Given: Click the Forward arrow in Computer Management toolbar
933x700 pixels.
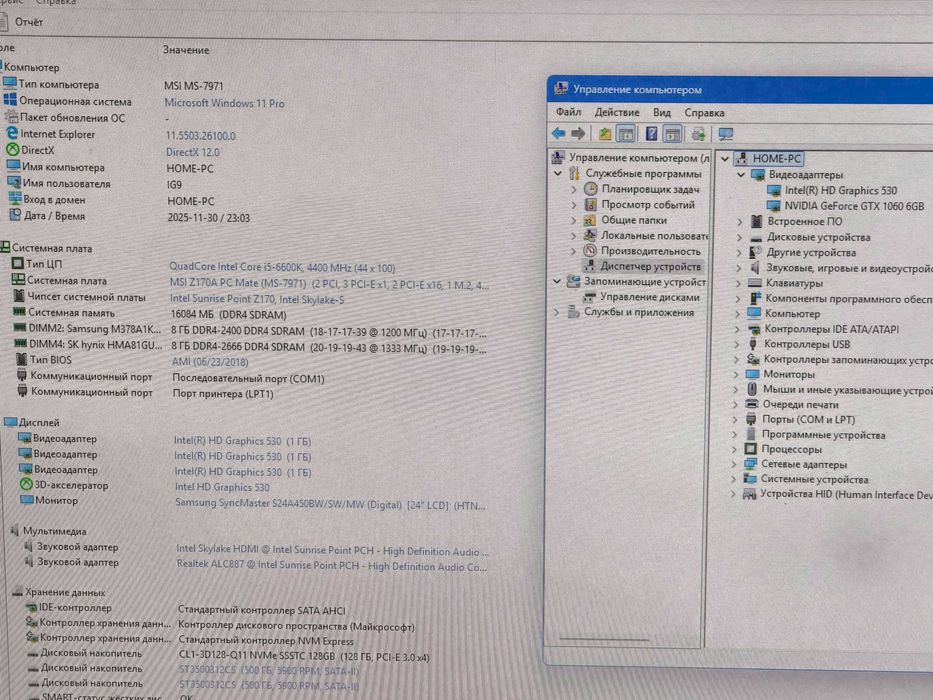Looking at the screenshot, I should (578, 133).
